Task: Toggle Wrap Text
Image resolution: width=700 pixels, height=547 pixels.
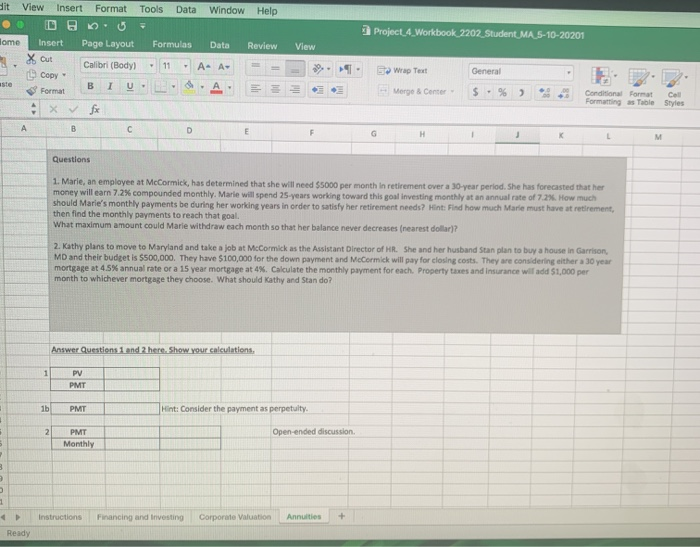Action: pyautogui.click(x=402, y=71)
